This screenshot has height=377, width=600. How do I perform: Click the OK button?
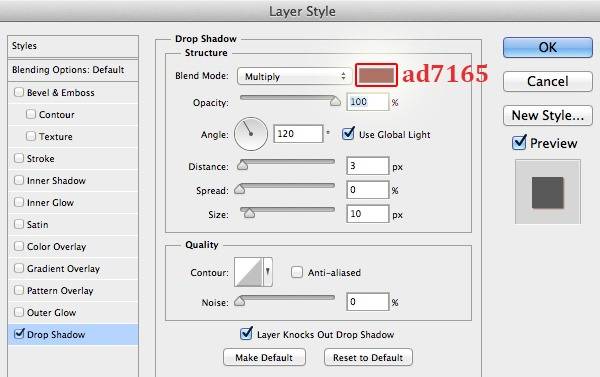[548, 47]
